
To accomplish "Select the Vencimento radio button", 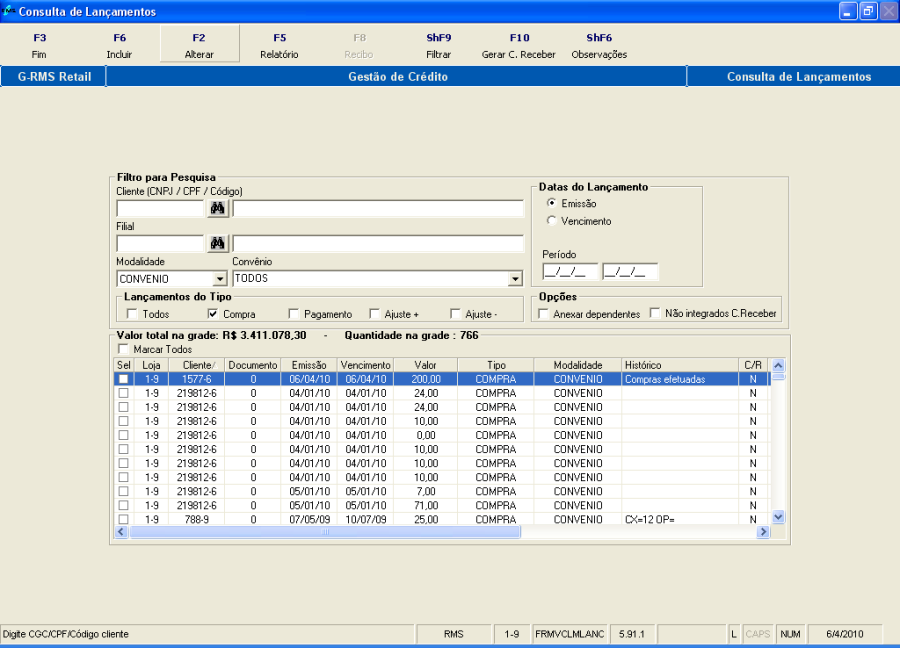I will [x=552, y=221].
